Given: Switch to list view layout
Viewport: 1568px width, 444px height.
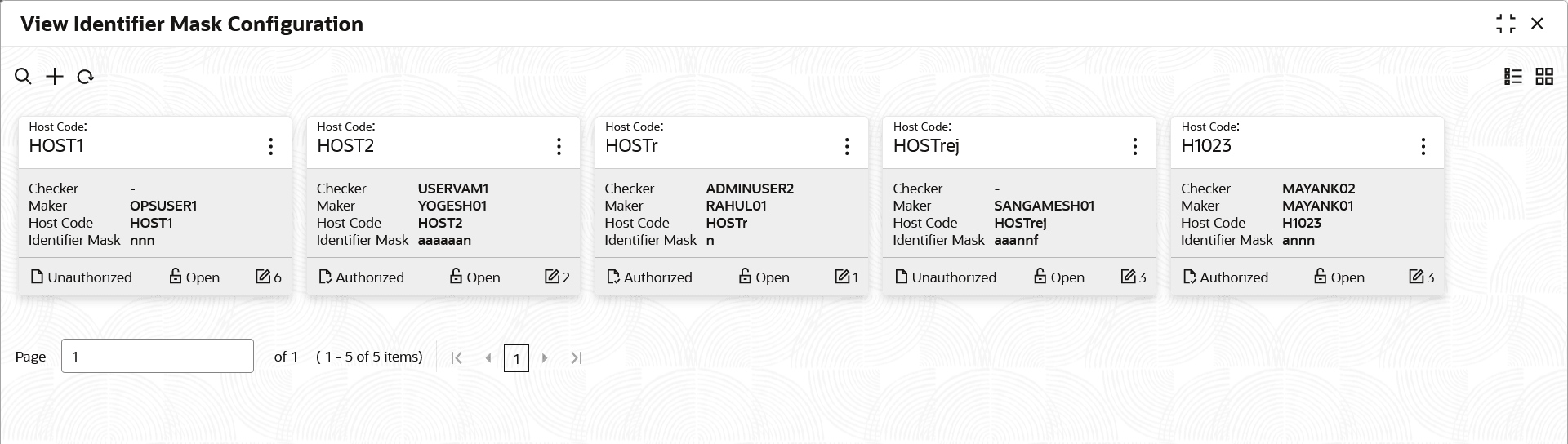Looking at the screenshot, I should pyautogui.click(x=1513, y=77).
